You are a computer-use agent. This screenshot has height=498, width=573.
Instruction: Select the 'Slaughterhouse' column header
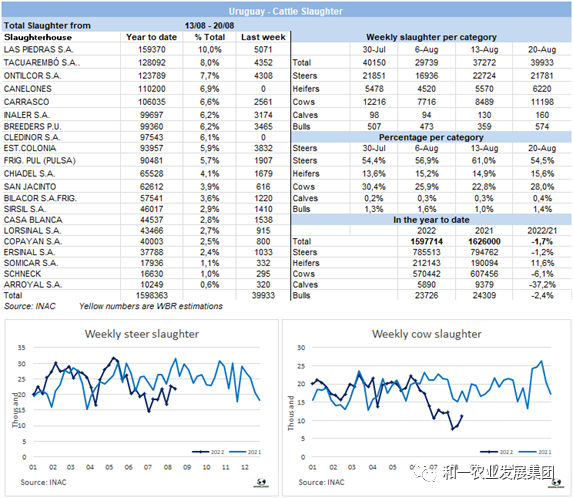38,37
